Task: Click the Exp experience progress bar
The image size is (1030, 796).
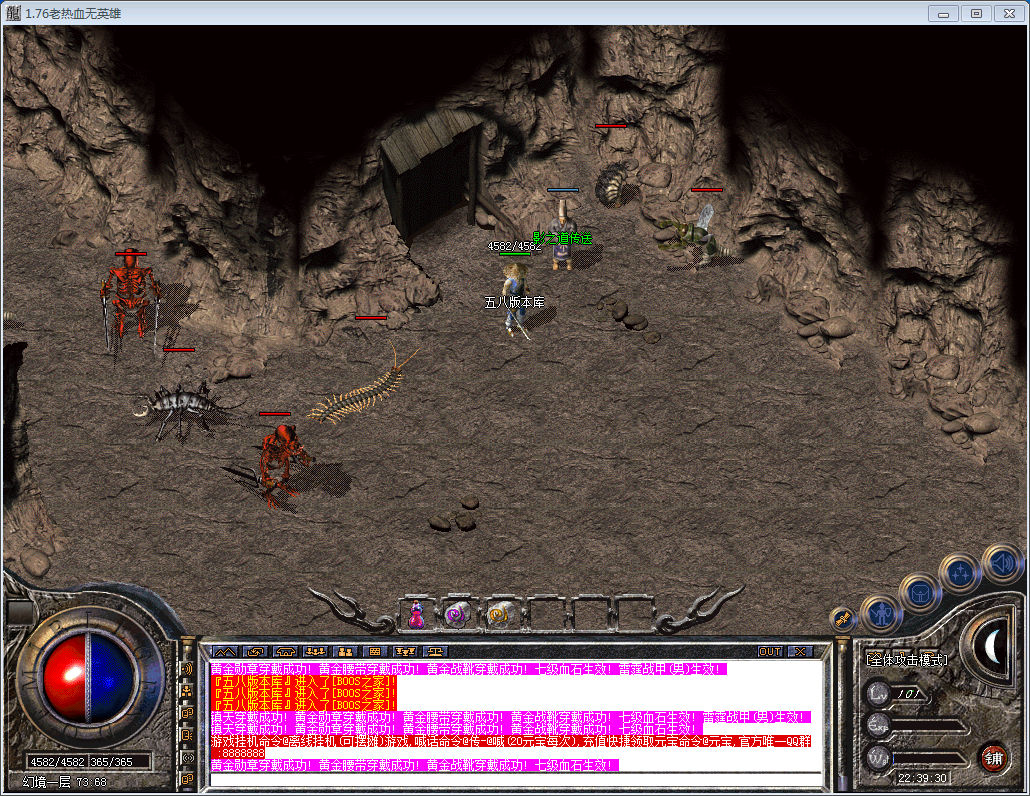Action: click(x=928, y=727)
